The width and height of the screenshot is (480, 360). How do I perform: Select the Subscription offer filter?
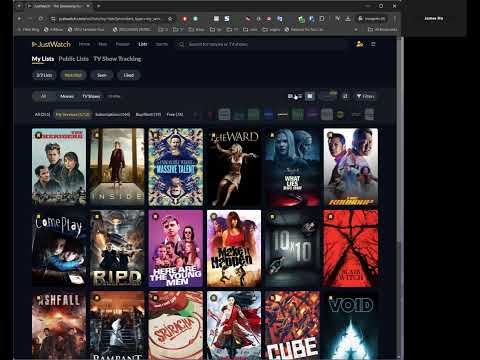[113, 114]
